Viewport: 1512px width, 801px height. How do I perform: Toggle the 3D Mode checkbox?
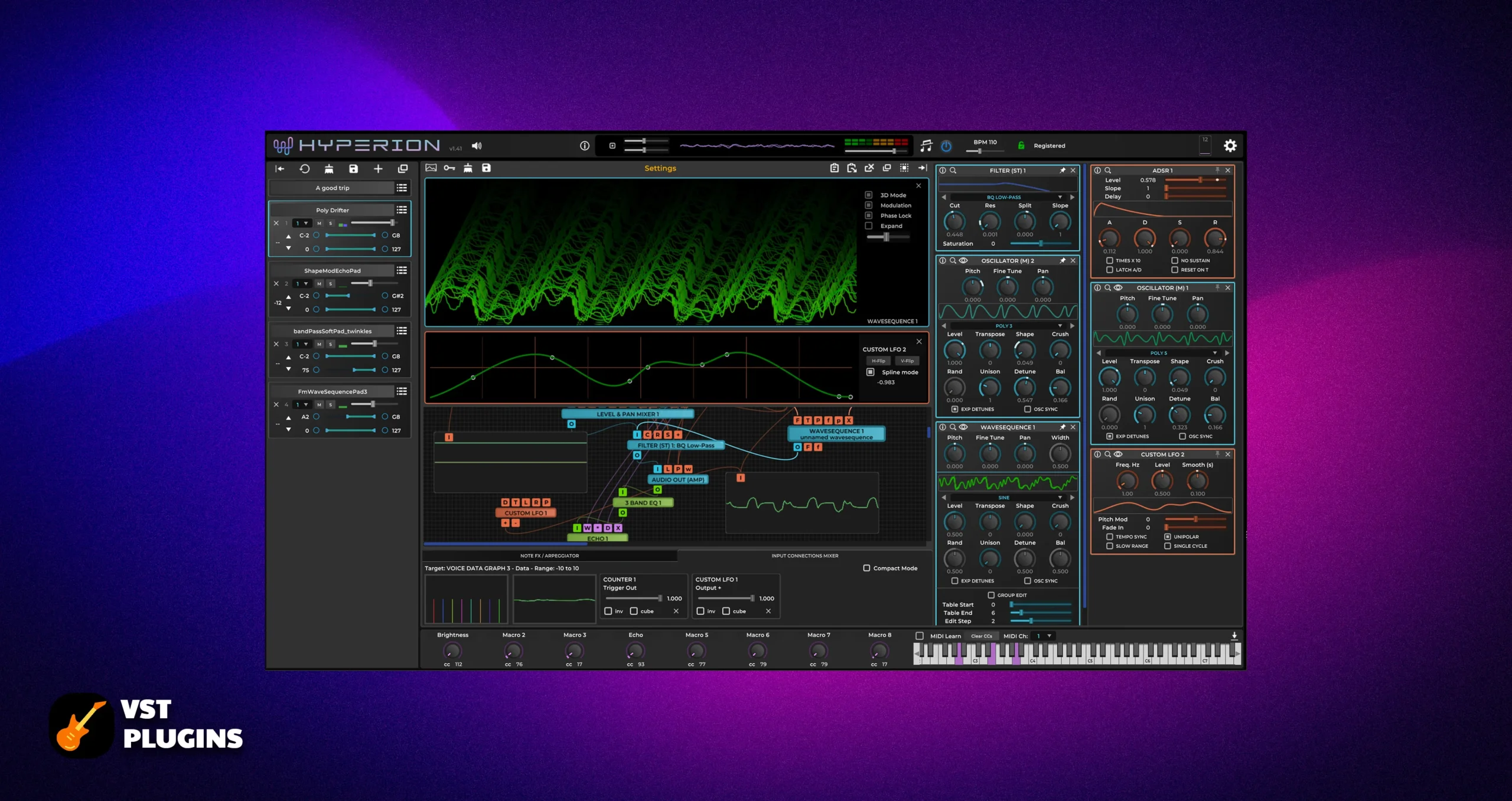[x=868, y=195]
